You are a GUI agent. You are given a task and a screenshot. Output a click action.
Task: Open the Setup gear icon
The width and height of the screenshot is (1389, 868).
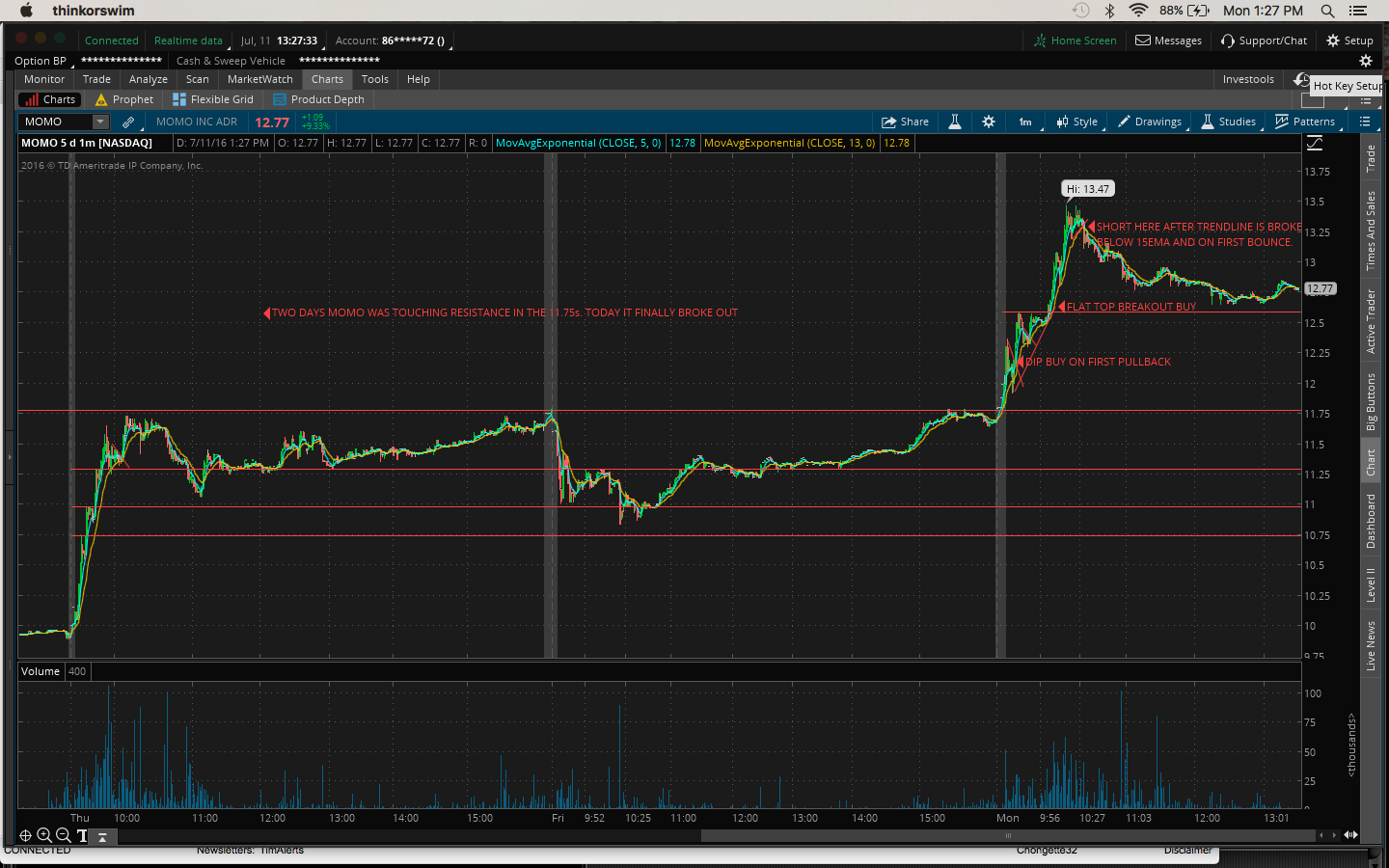pos(1349,41)
